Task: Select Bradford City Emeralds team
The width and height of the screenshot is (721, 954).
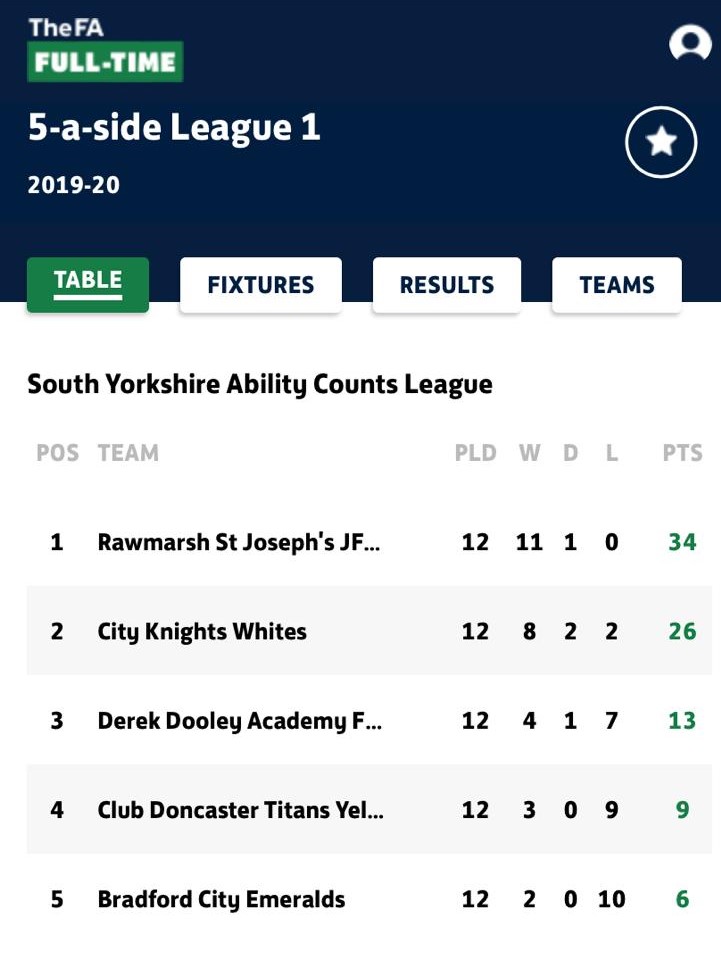Action: point(221,899)
